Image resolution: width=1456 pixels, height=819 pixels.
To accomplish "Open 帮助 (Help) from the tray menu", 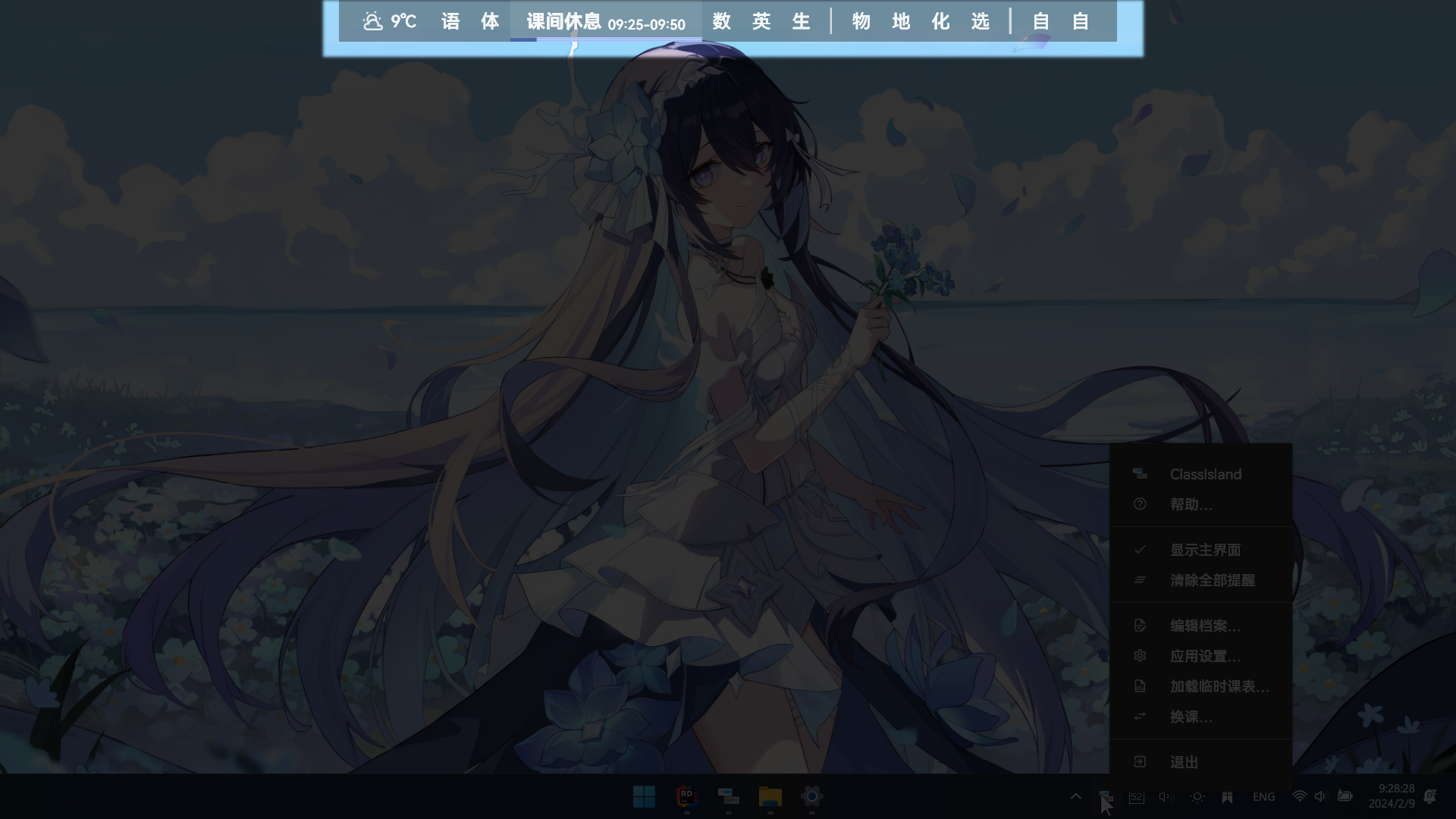I will (x=1191, y=504).
